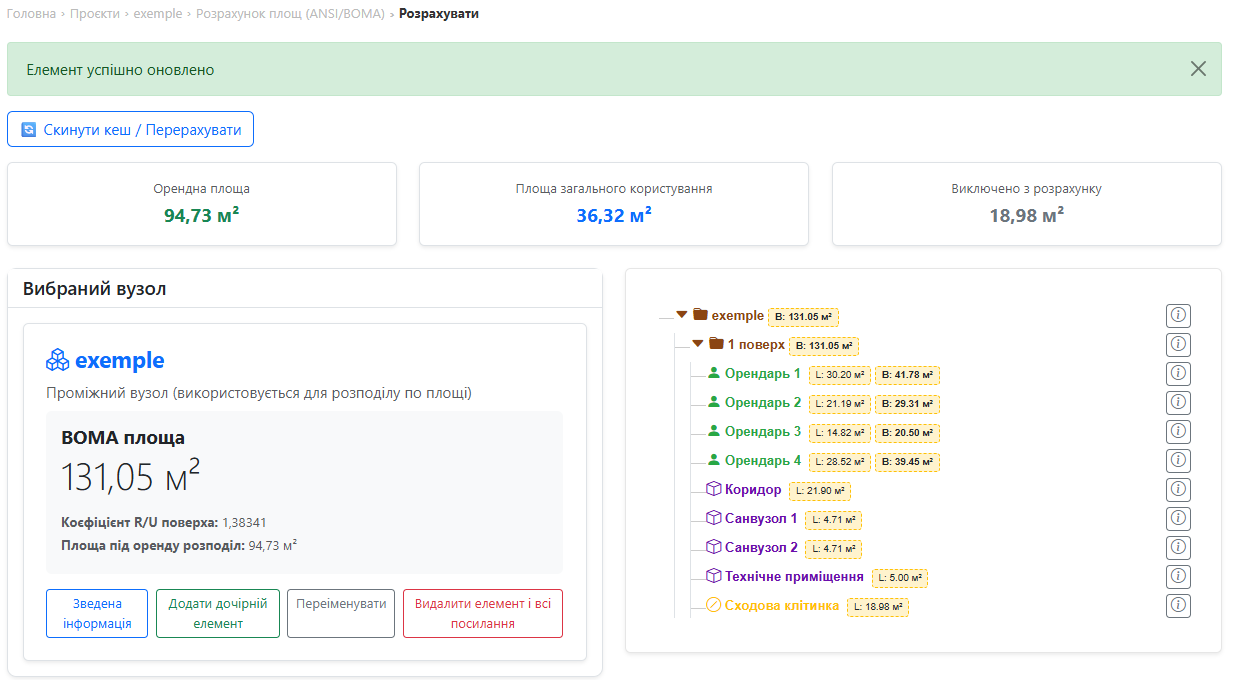
Task: Collapse the exemple root tree node
Action: 682,315
